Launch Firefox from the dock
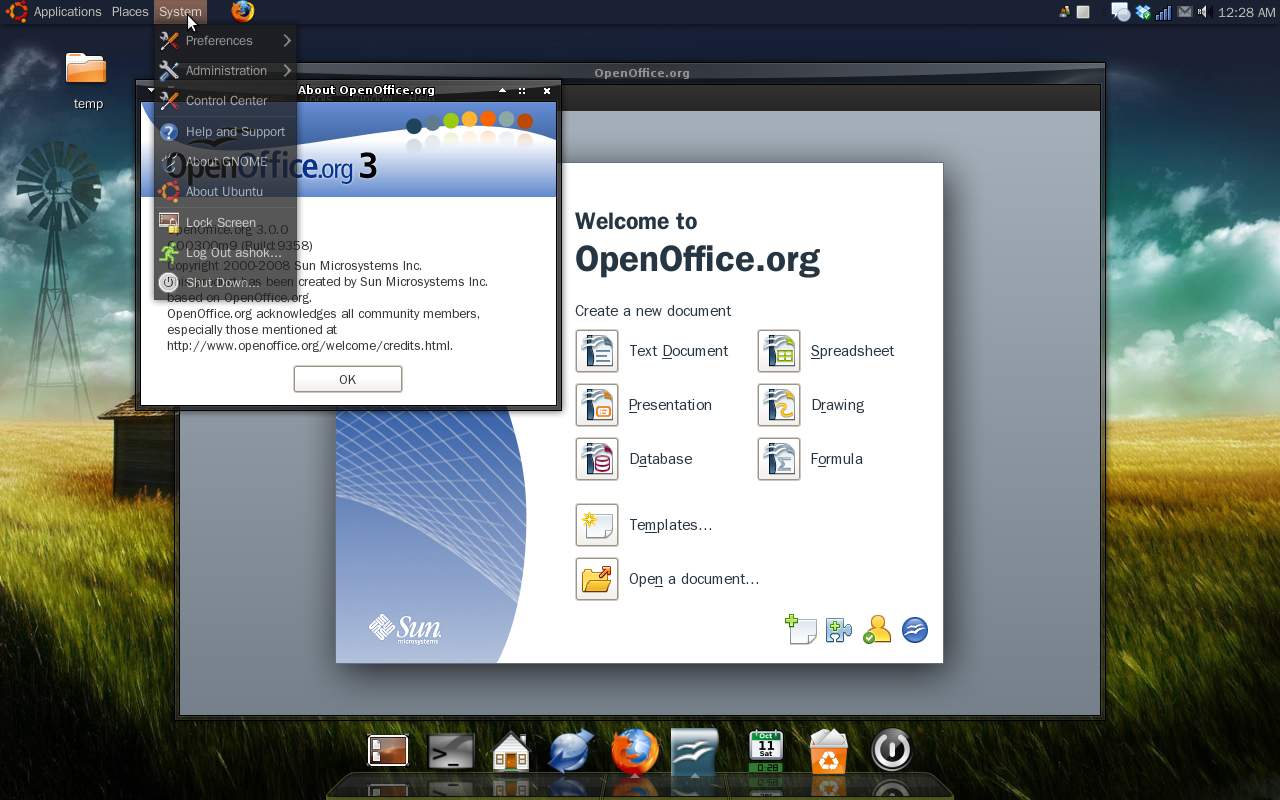This screenshot has height=800, width=1280. [x=635, y=751]
